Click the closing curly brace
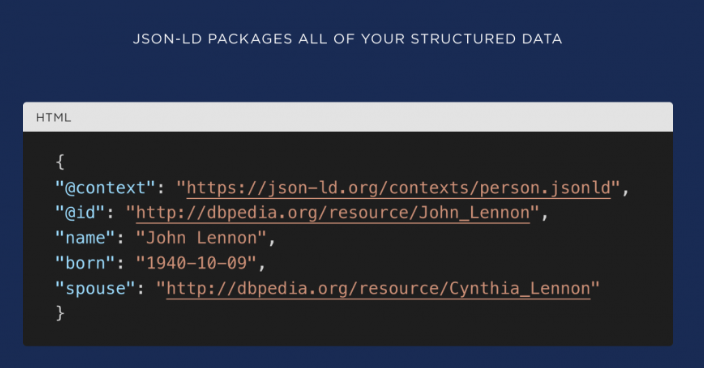Image resolution: width=704 pixels, height=368 pixels. tap(60, 313)
